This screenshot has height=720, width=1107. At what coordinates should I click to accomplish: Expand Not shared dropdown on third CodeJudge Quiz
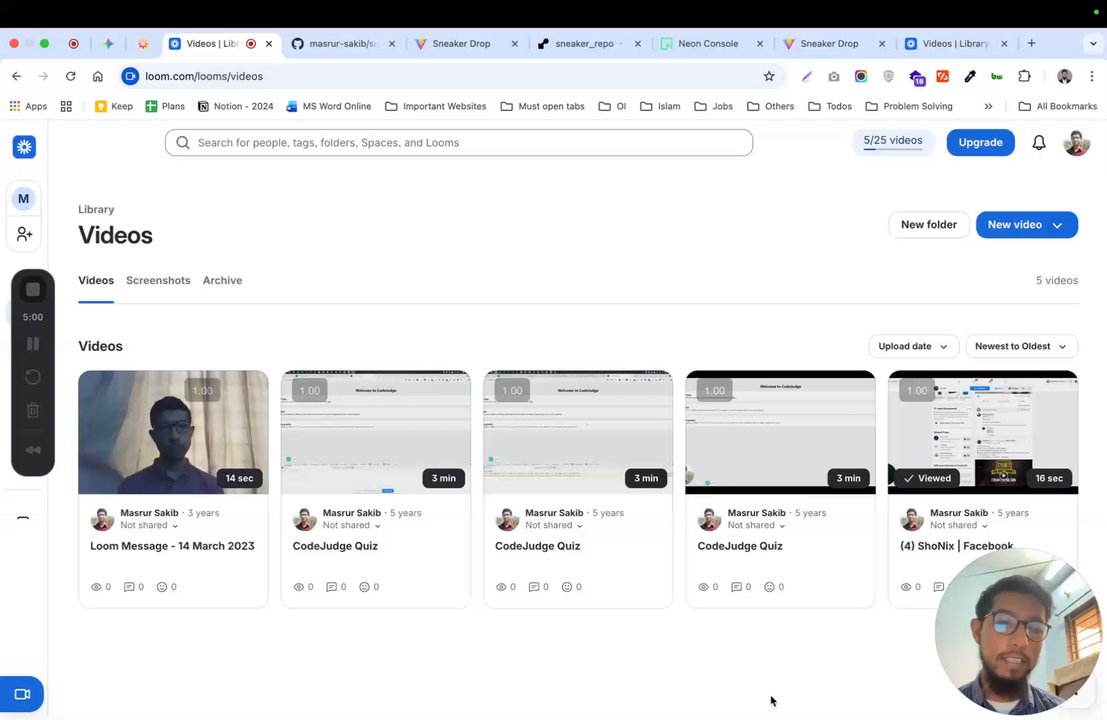pyautogui.click(x=756, y=525)
